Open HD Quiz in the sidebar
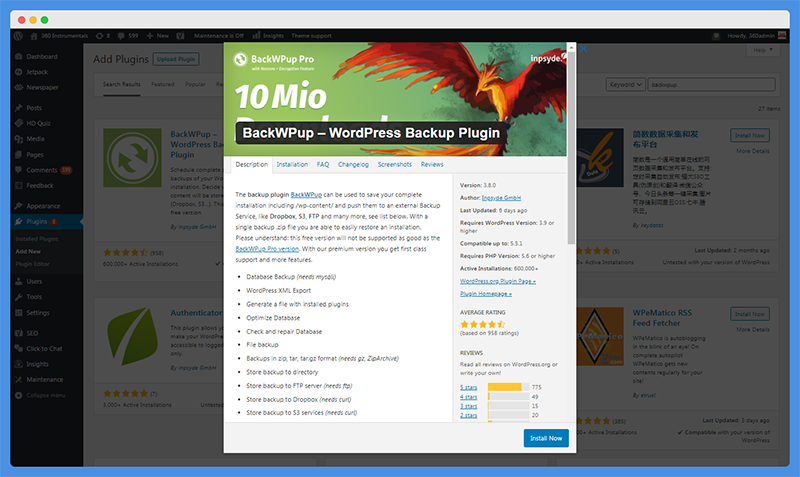 [38, 123]
